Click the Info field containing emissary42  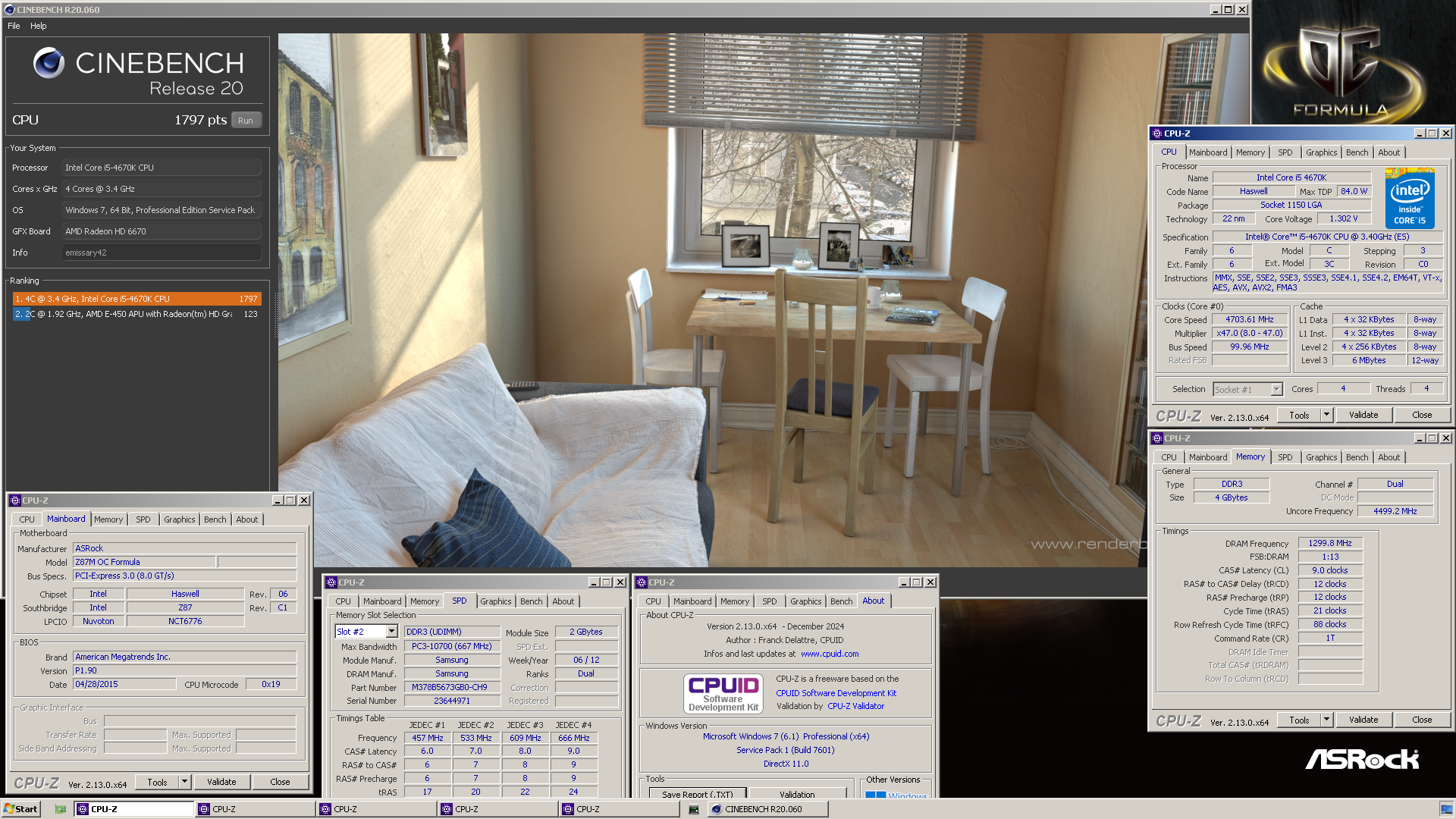point(162,253)
